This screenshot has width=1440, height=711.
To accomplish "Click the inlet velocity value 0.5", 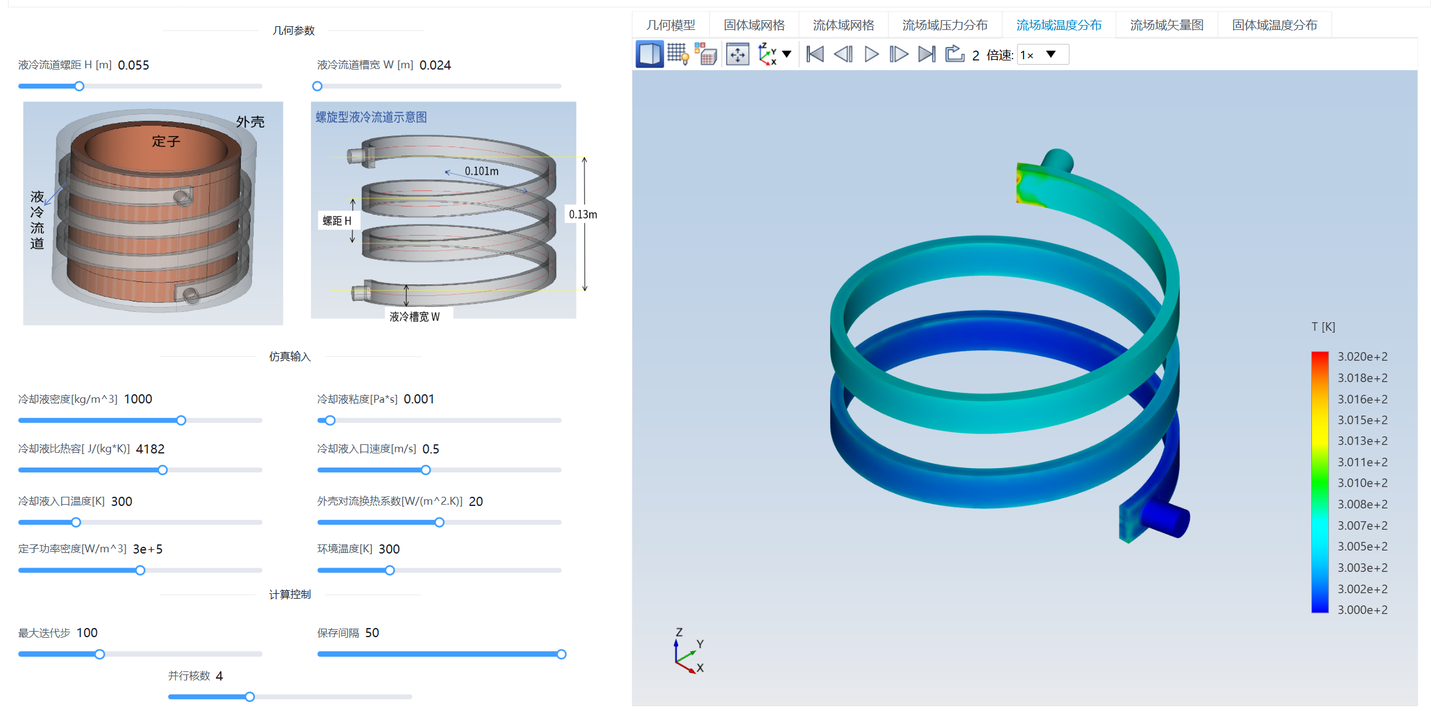I will (431, 449).
